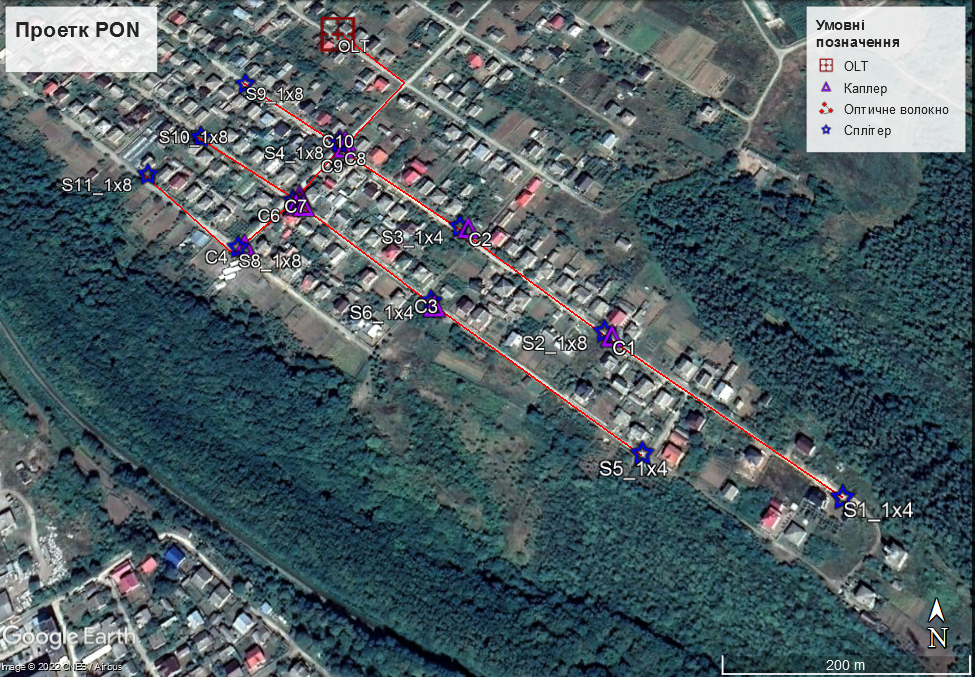The image size is (975, 677).
Task: Click the Оптичне волокно legend symbol
Action: pyautogui.click(x=826, y=109)
